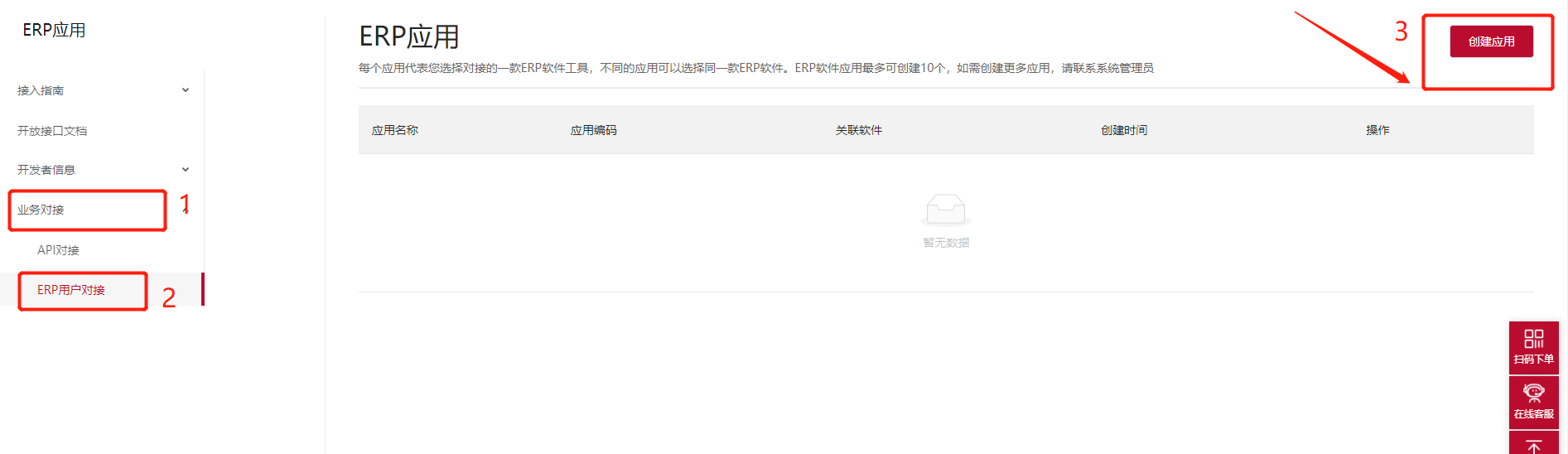Open 开放接口文档 menu item
This screenshot has width=1568, height=454.
point(52,131)
